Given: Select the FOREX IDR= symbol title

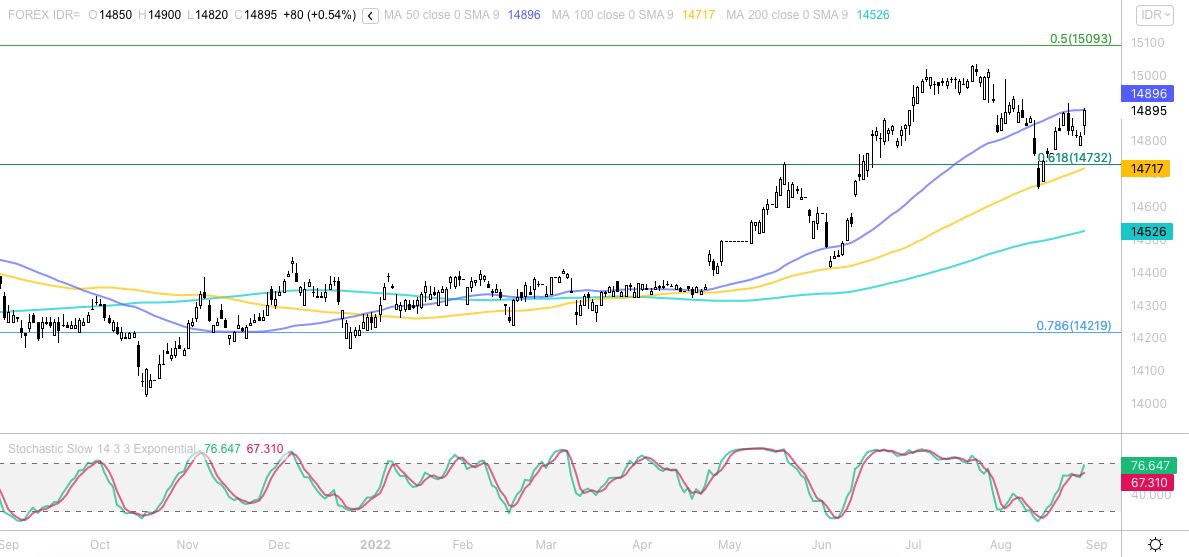Looking at the screenshot, I should click(44, 14).
